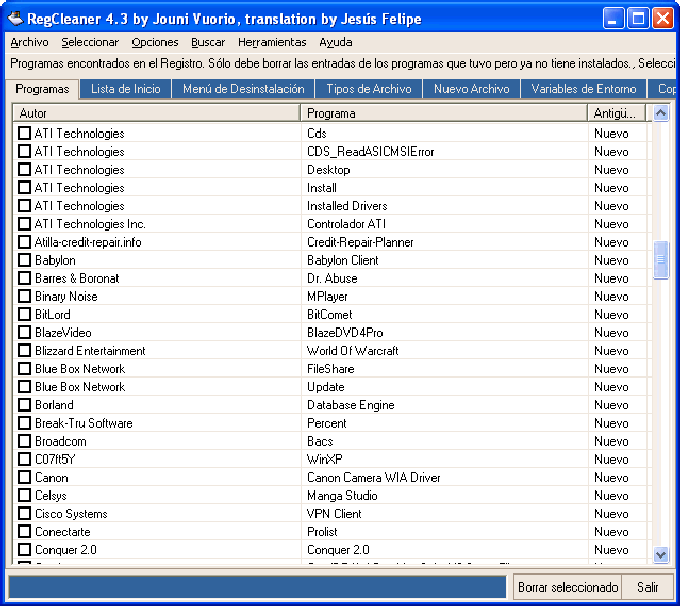Check the Binary Noise checkbox

click(25, 296)
